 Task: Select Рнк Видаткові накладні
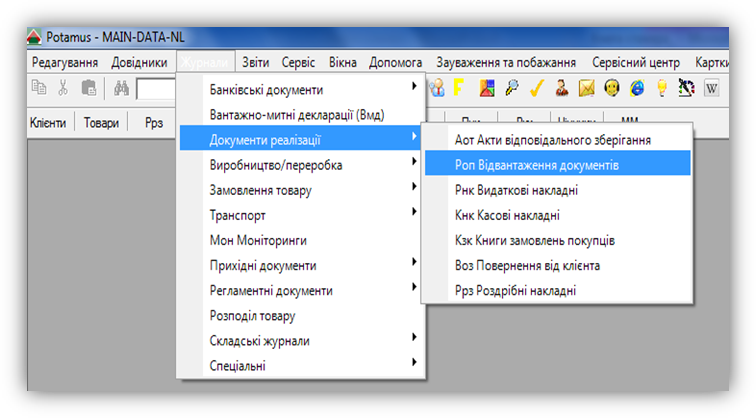click(x=557, y=190)
